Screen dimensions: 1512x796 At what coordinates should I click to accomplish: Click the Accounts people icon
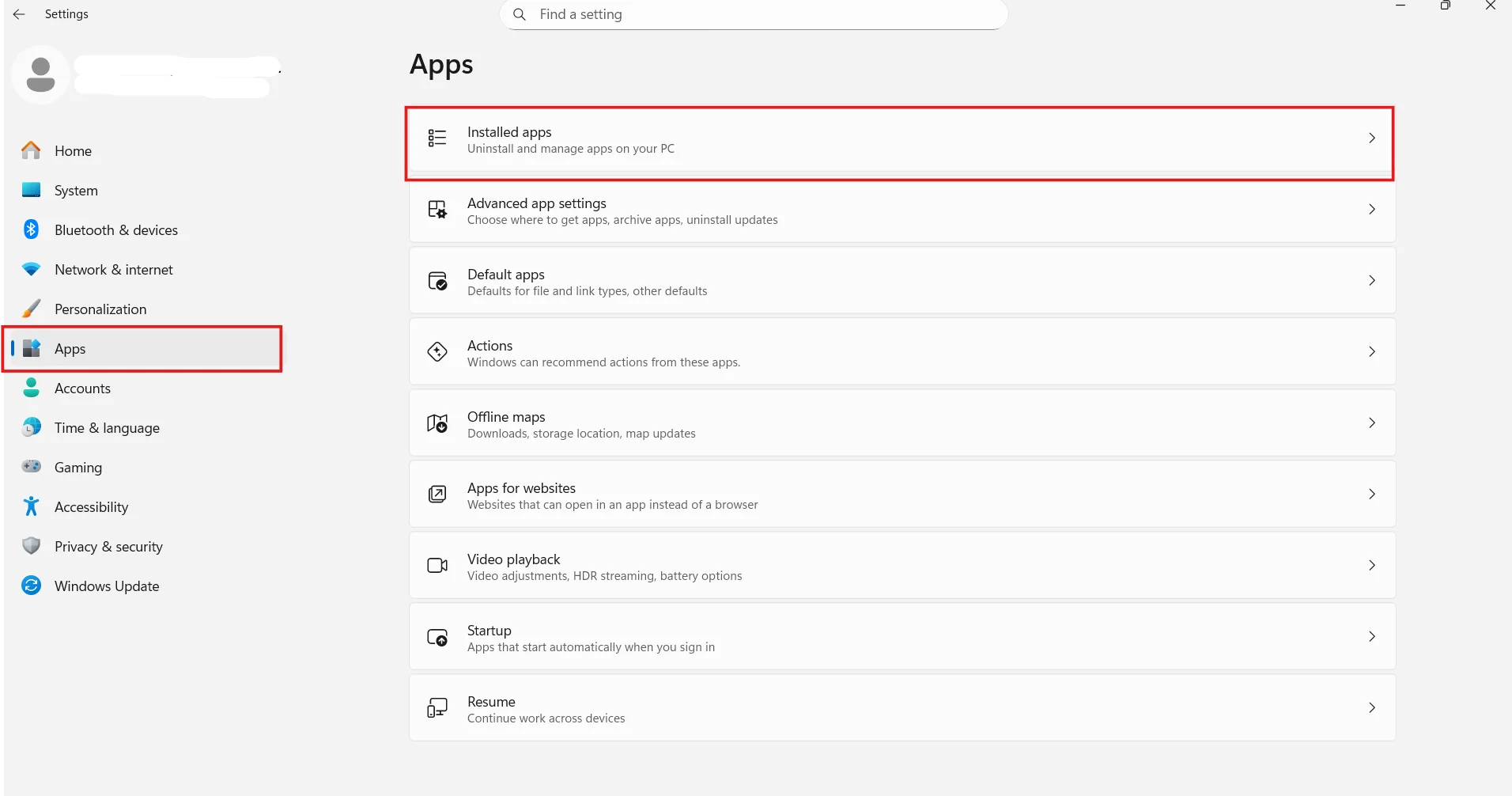click(x=30, y=388)
